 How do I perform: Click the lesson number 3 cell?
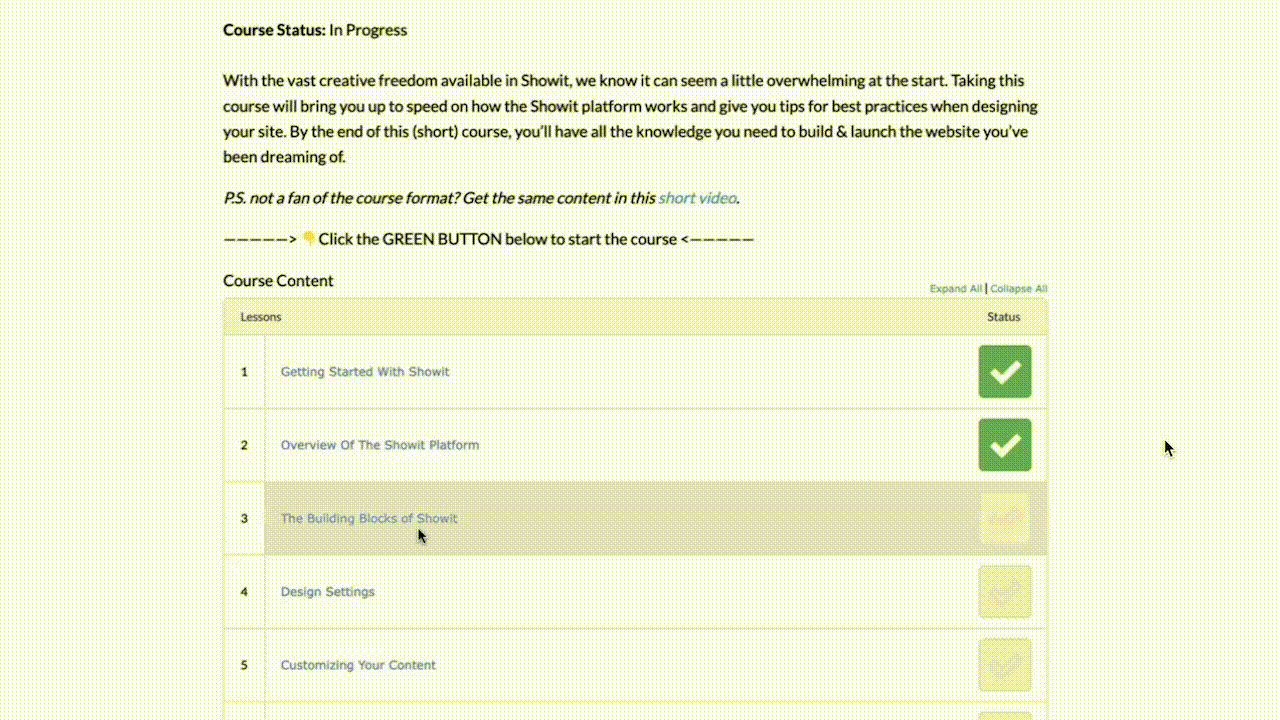244,518
